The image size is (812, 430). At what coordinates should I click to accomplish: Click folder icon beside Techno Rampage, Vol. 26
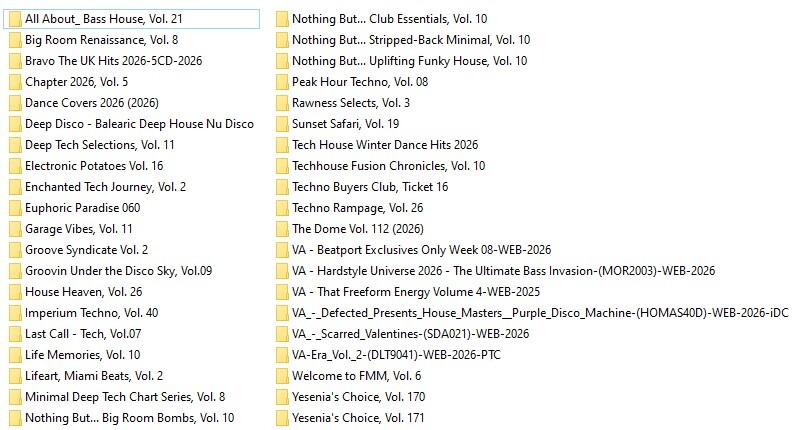282,208
